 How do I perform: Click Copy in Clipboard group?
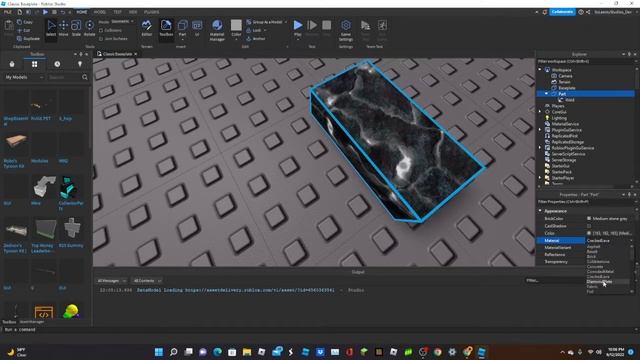(25, 22)
